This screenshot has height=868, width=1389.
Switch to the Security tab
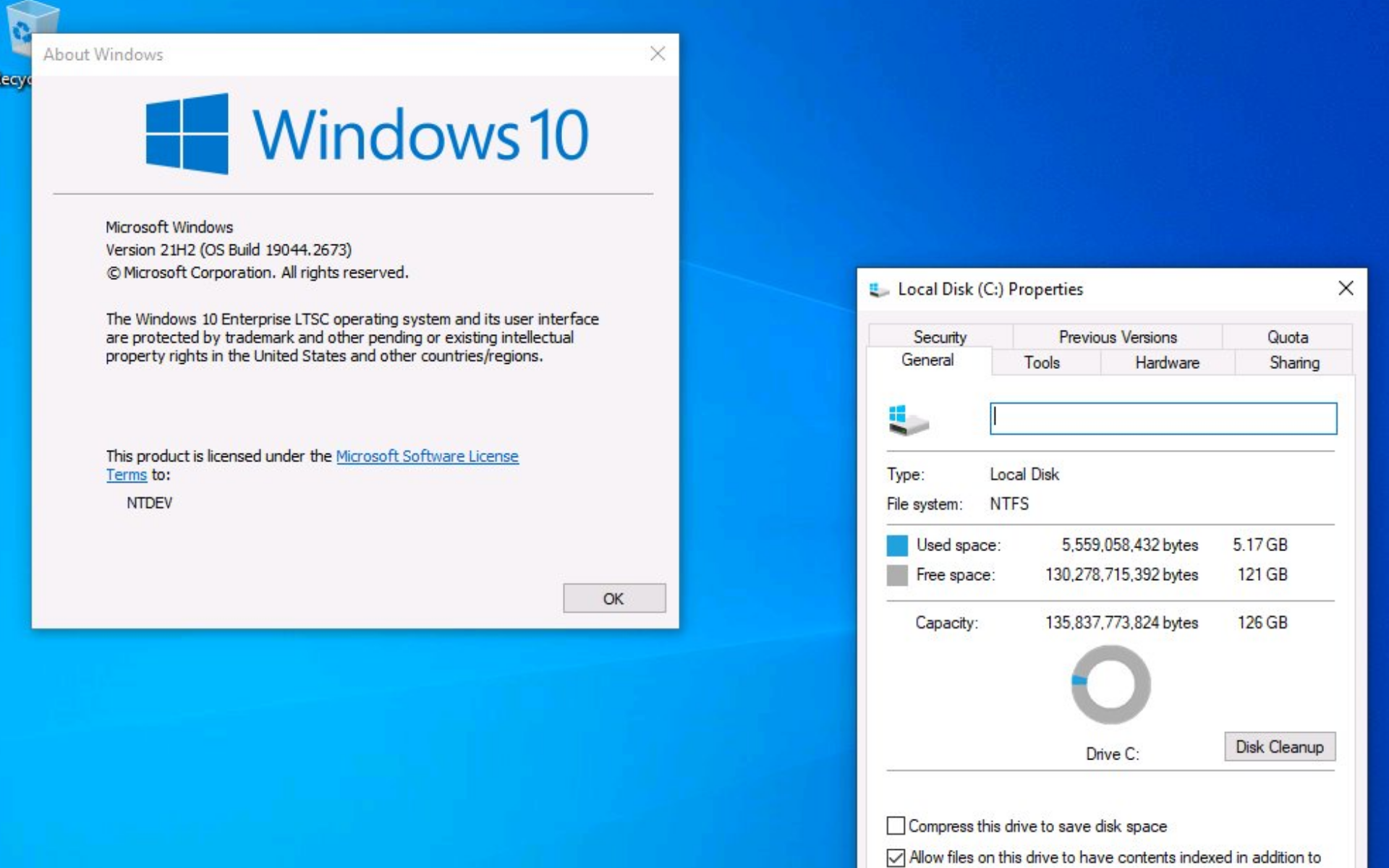940,337
